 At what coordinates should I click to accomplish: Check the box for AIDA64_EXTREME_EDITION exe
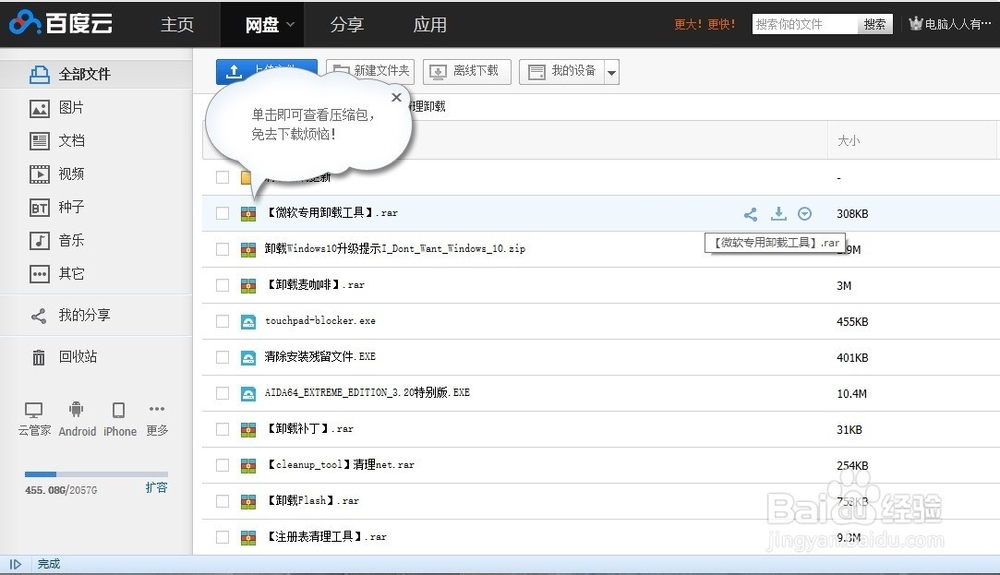click(x=222, y=393)
